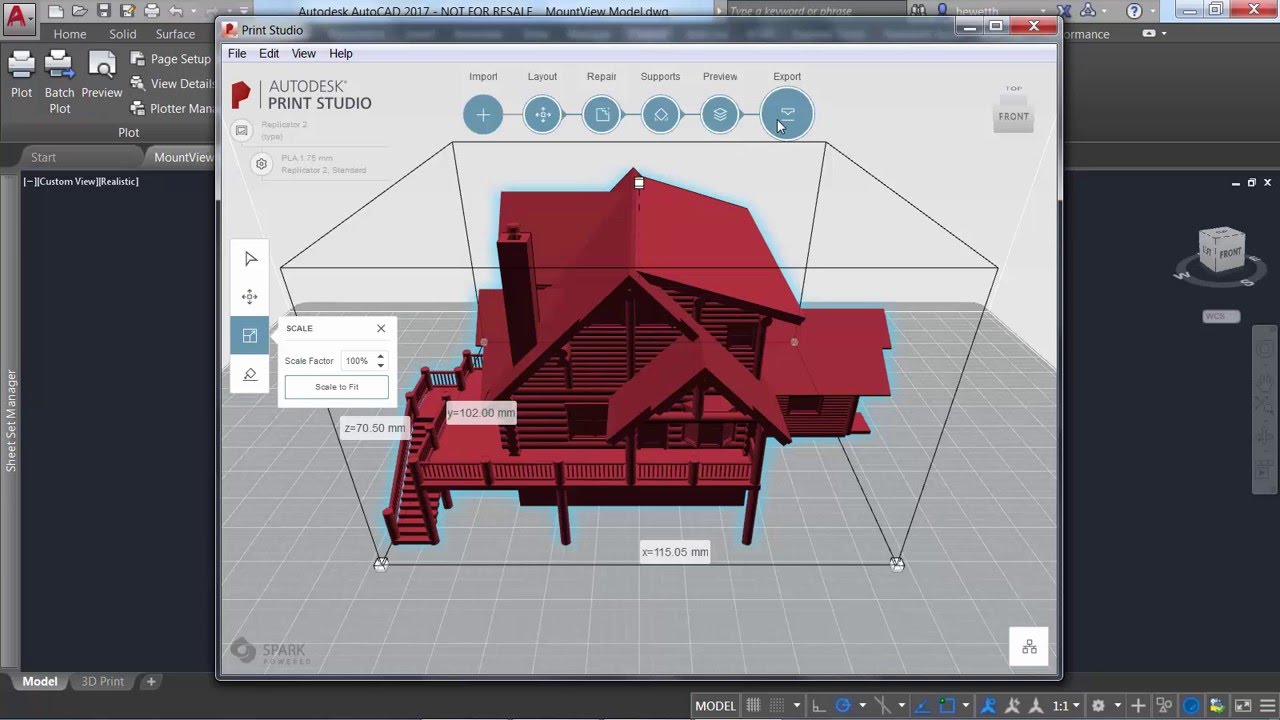Viewport: 1280px width, 720px height.
Task: Click the Print icon in AutoCAD quick access
Action: 152,11
